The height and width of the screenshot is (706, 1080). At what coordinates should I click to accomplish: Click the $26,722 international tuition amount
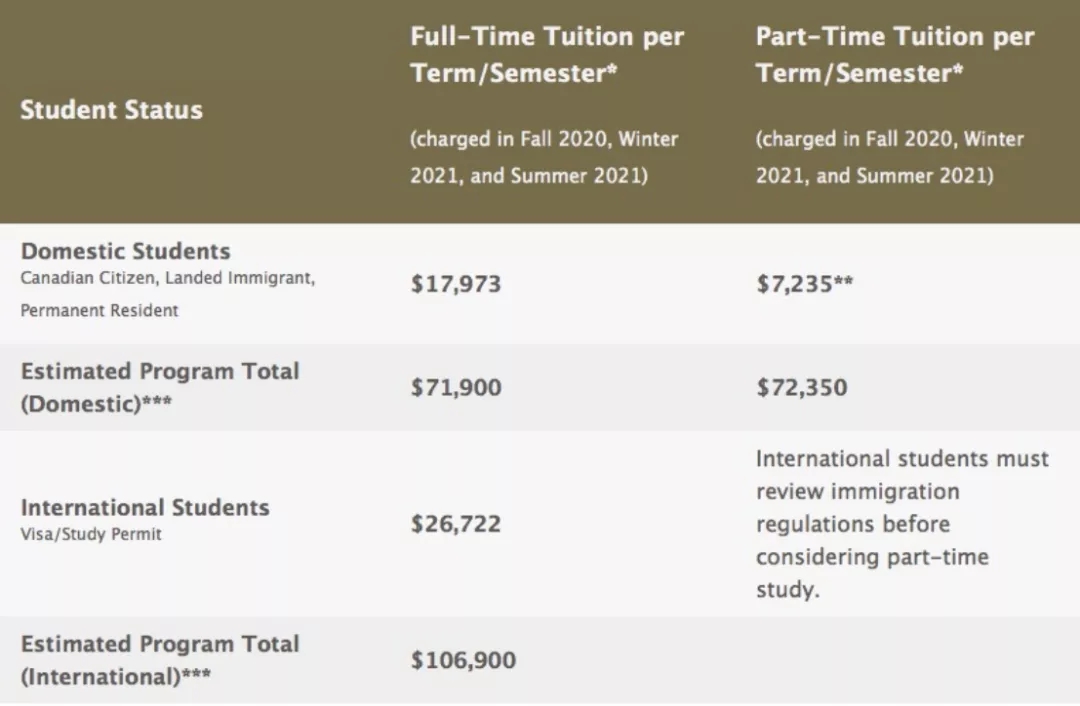(x=455, y=524)
